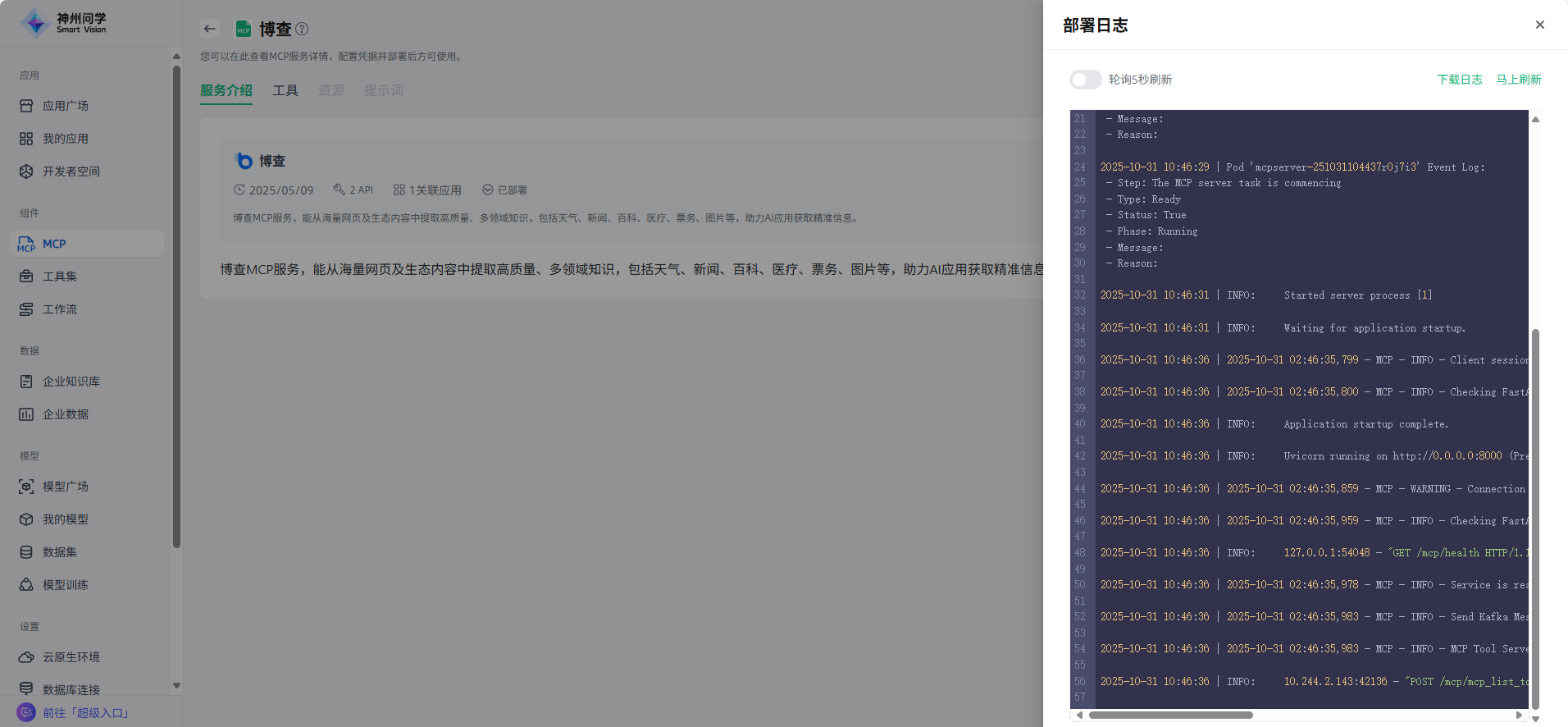Select the MCP item in sidebar
Image resolution: width=1568 pixels, height=727 pixels.
[54, 244]
